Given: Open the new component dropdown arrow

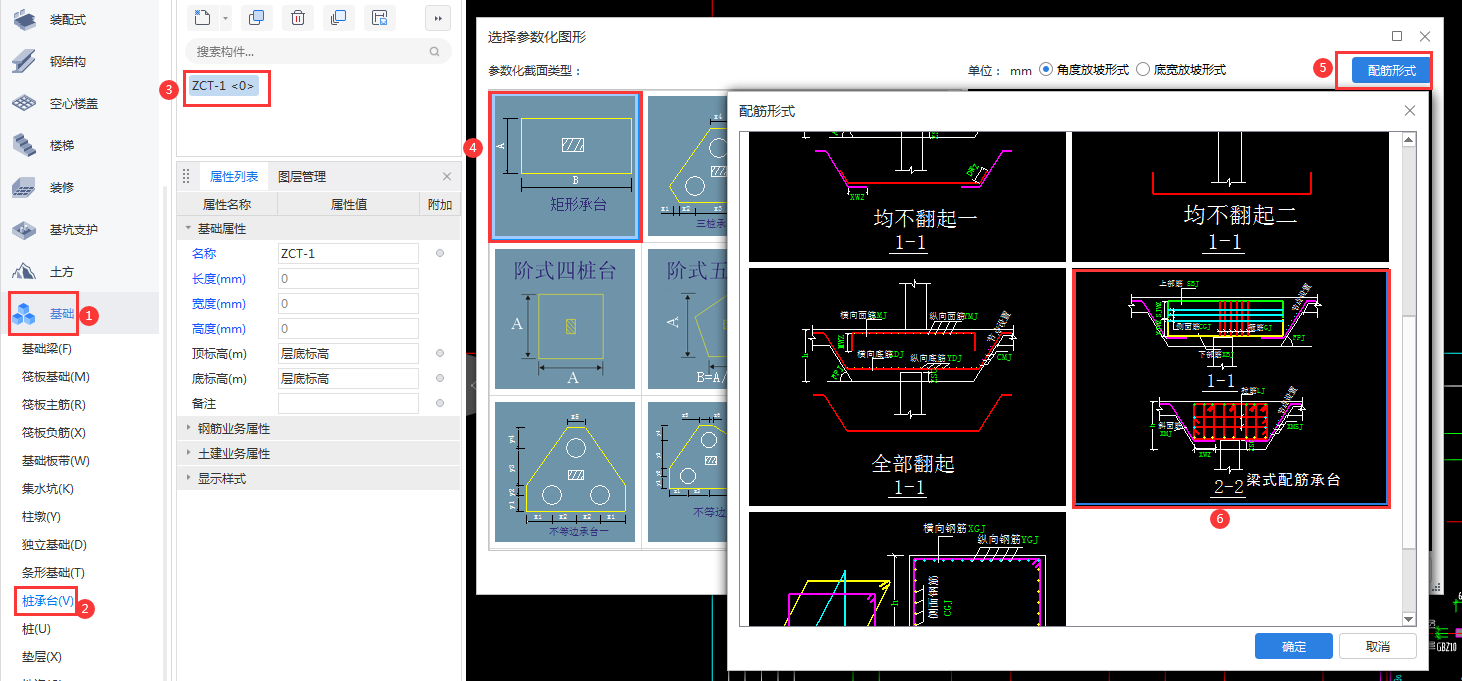Looking at the screenshot, I should [225, 17].
